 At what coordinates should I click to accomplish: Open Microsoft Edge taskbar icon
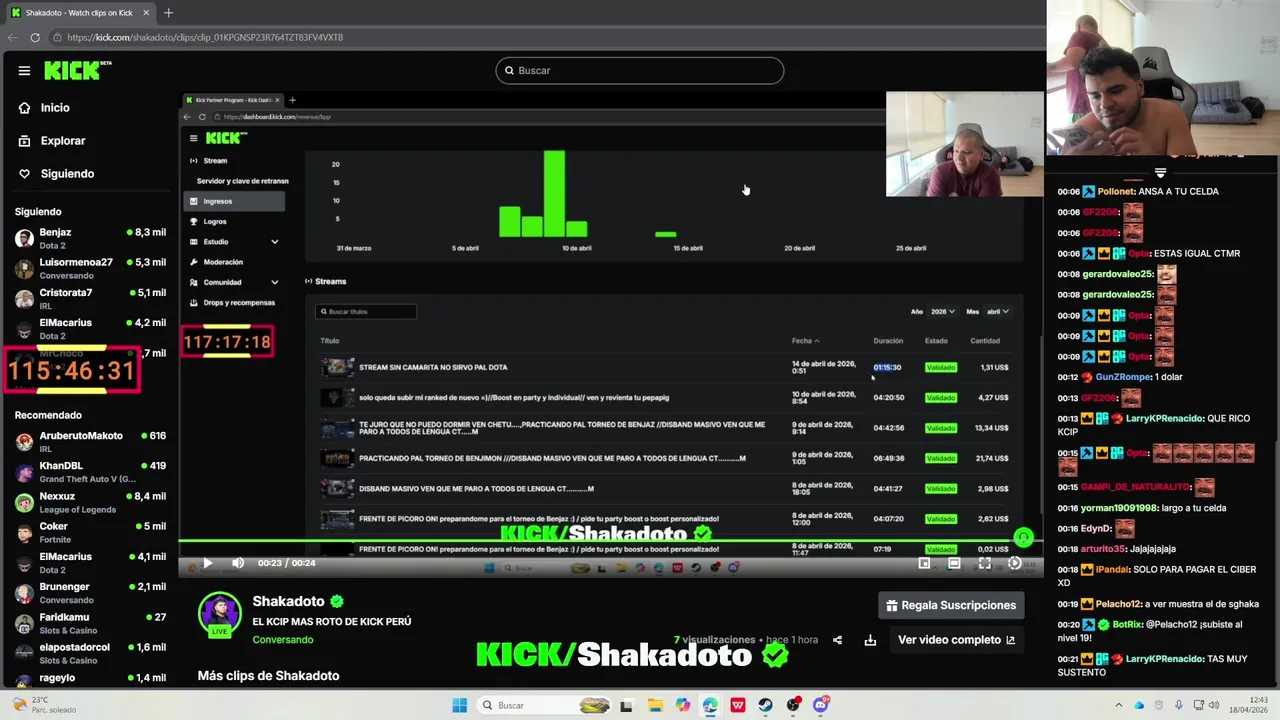[710, 705]
